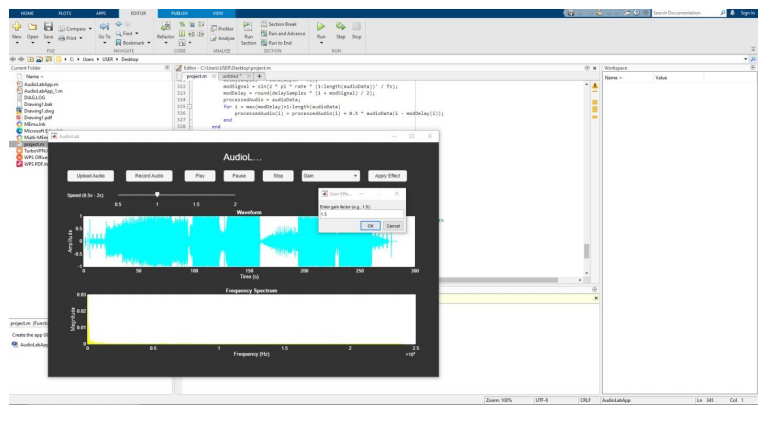767x445 pixels.
Task: Click the editor warning indicator triangle
Action: coord(595,86)
